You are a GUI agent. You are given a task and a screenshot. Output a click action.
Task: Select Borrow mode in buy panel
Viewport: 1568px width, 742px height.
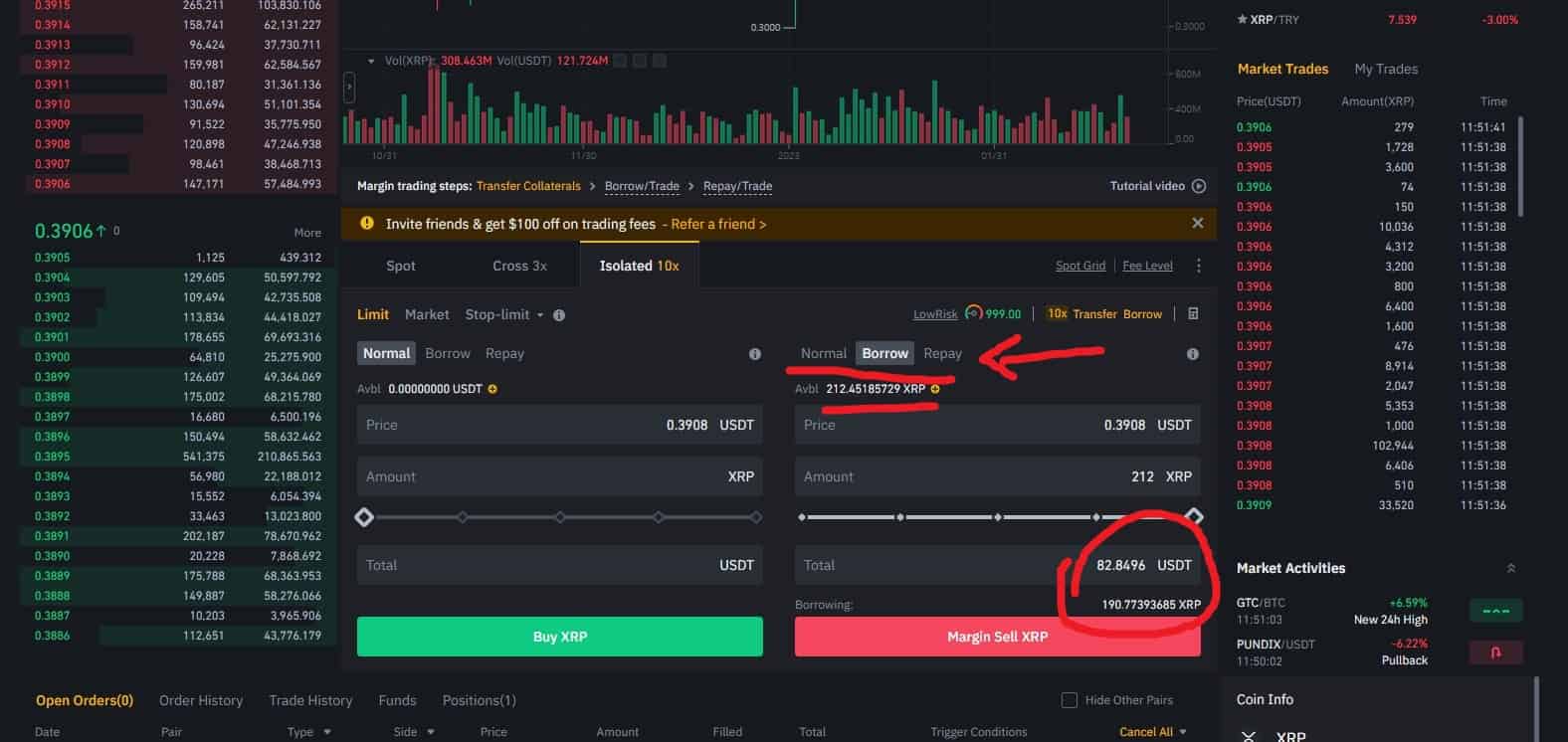coord(447,354)
